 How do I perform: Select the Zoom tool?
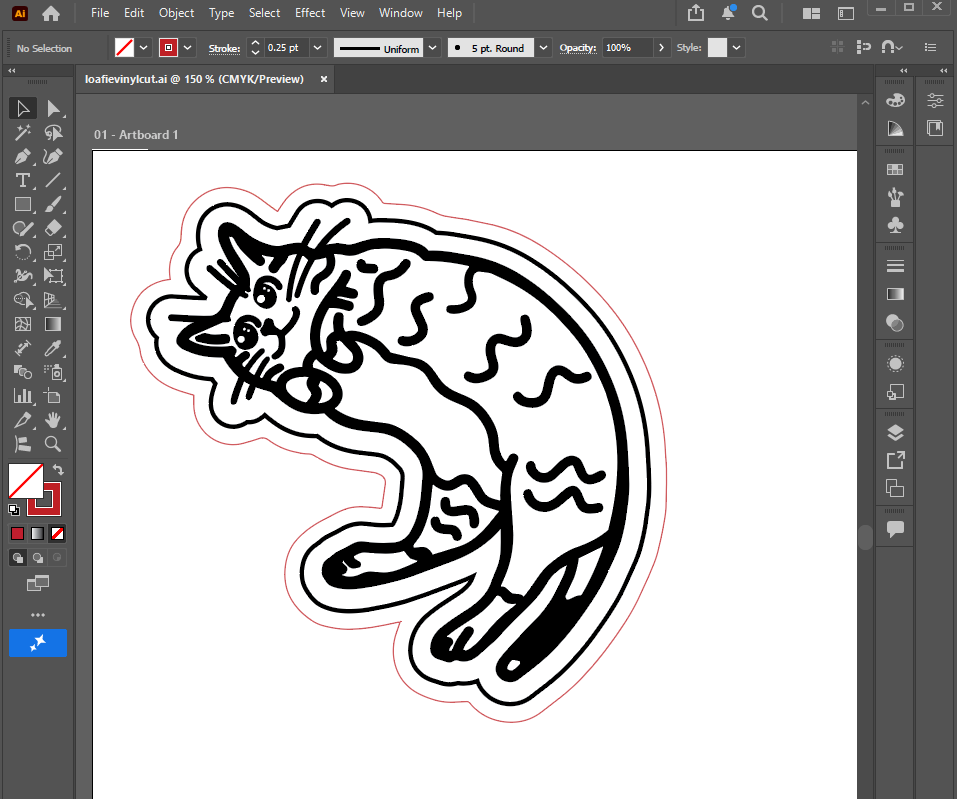54,444
